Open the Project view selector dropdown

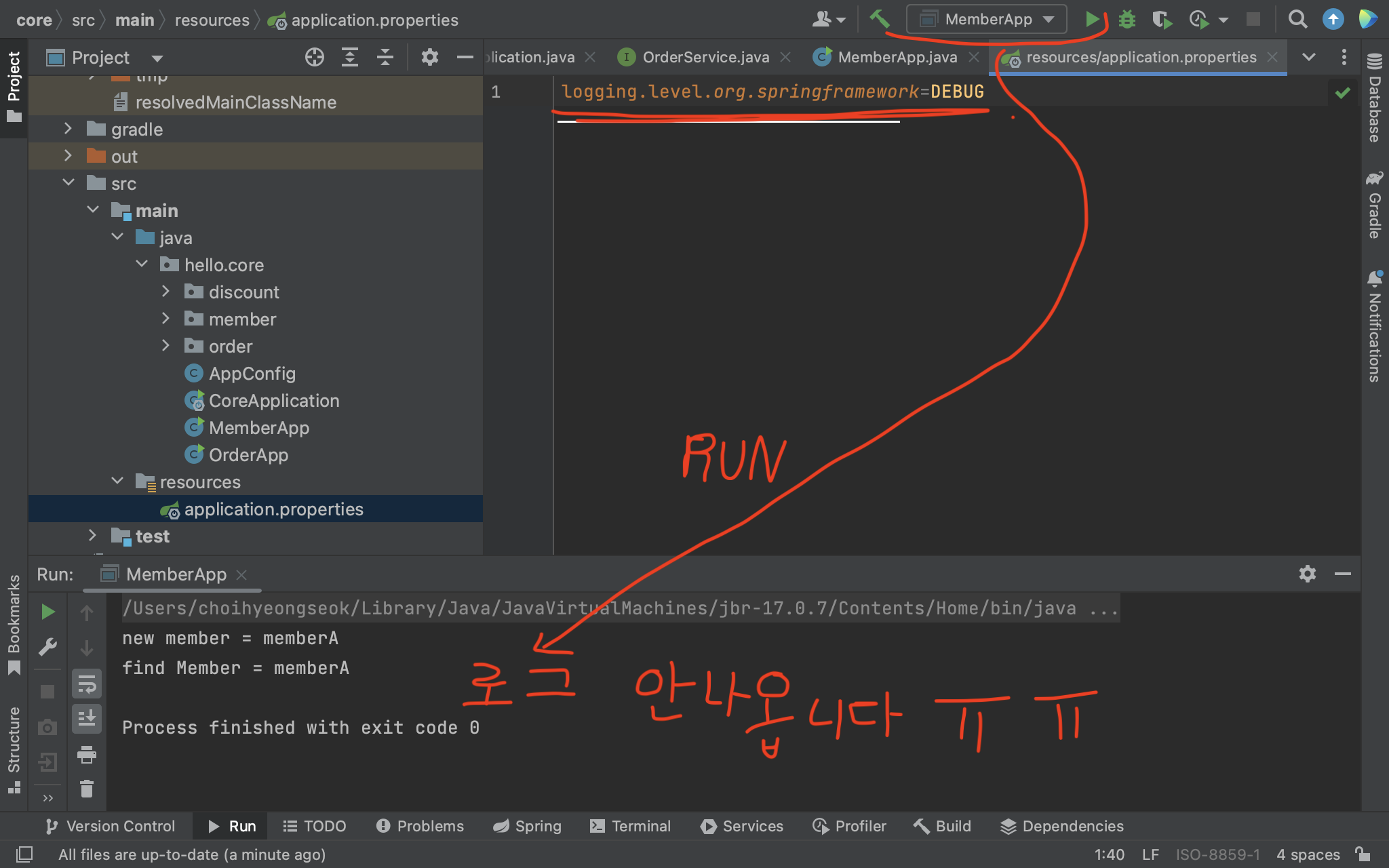point(105,58)
